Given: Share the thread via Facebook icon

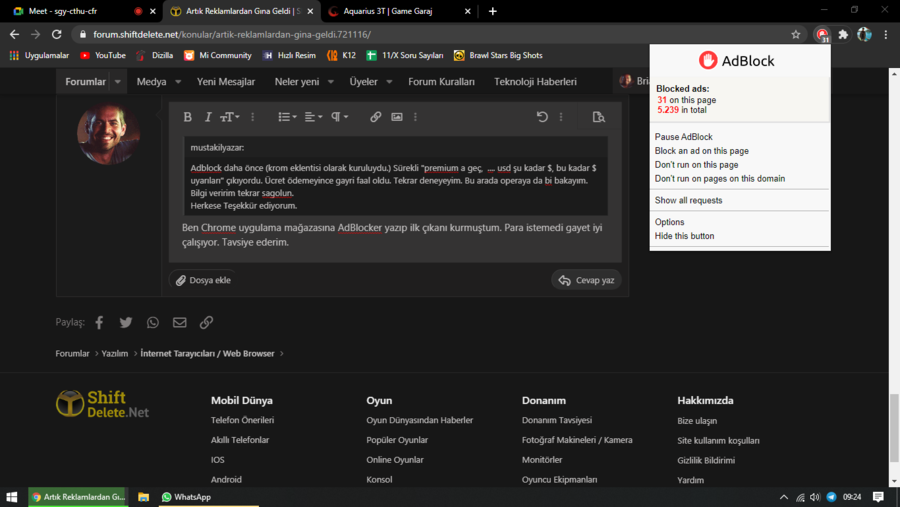Looking at the screenshot, I should [x=99, y=323].
